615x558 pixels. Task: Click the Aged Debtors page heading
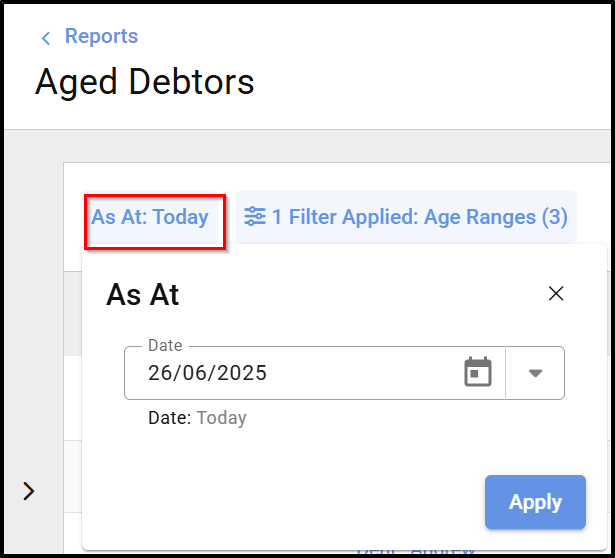tap(145, 81)
